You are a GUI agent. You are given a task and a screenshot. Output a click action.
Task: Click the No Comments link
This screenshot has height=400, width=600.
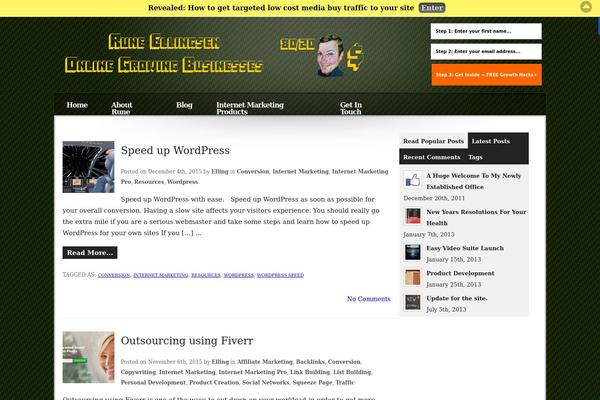coord(368,299)
